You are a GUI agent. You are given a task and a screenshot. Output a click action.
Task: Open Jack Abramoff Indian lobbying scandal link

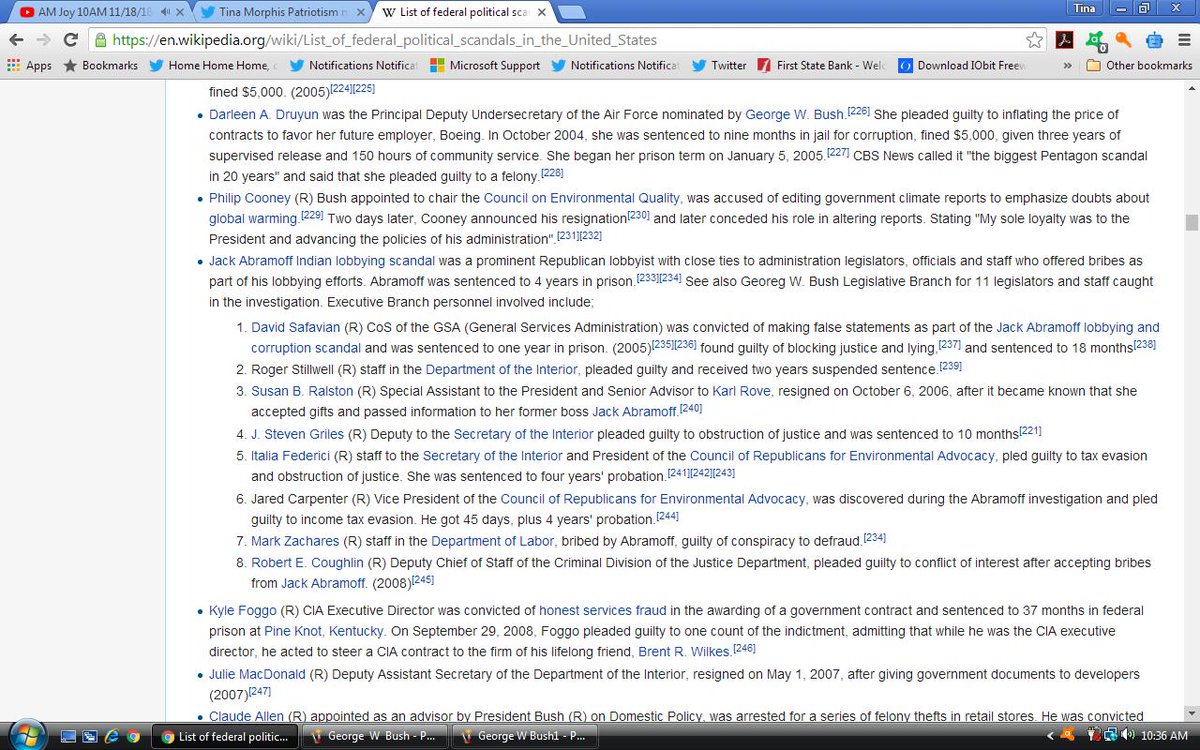[x=322, y=260]
